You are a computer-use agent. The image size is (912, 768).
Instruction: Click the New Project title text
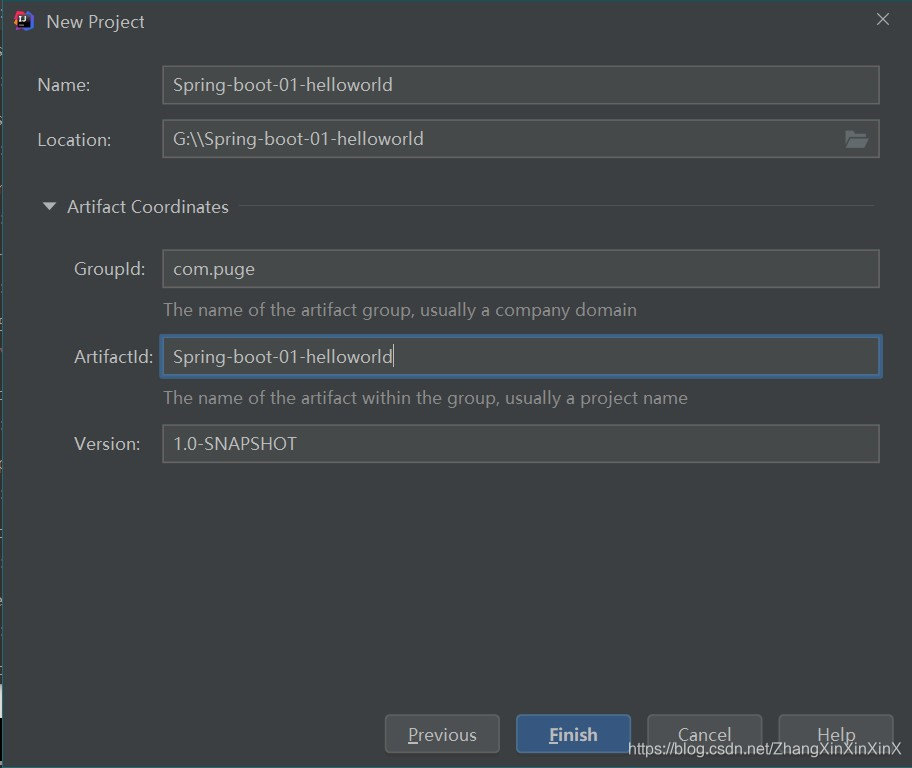click(x=95, y=22)
